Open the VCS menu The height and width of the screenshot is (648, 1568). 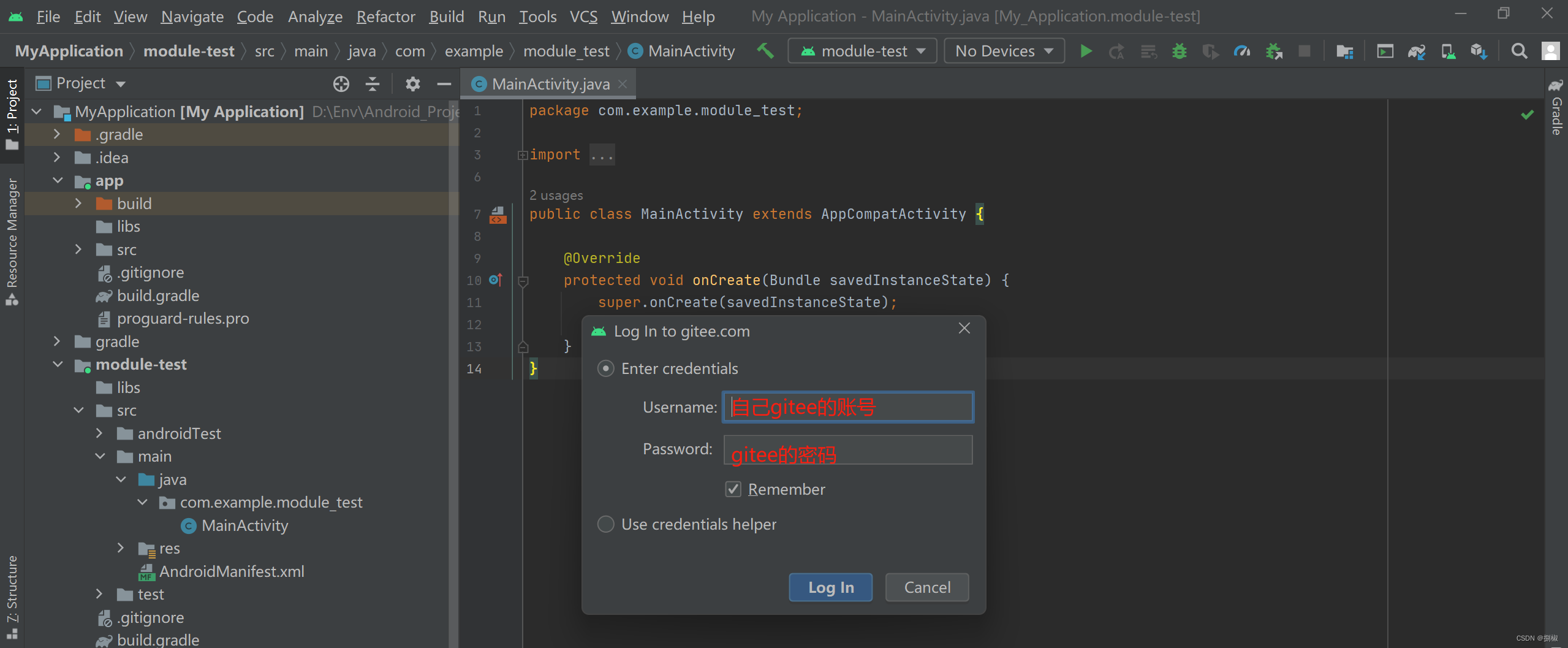[583, 17]
